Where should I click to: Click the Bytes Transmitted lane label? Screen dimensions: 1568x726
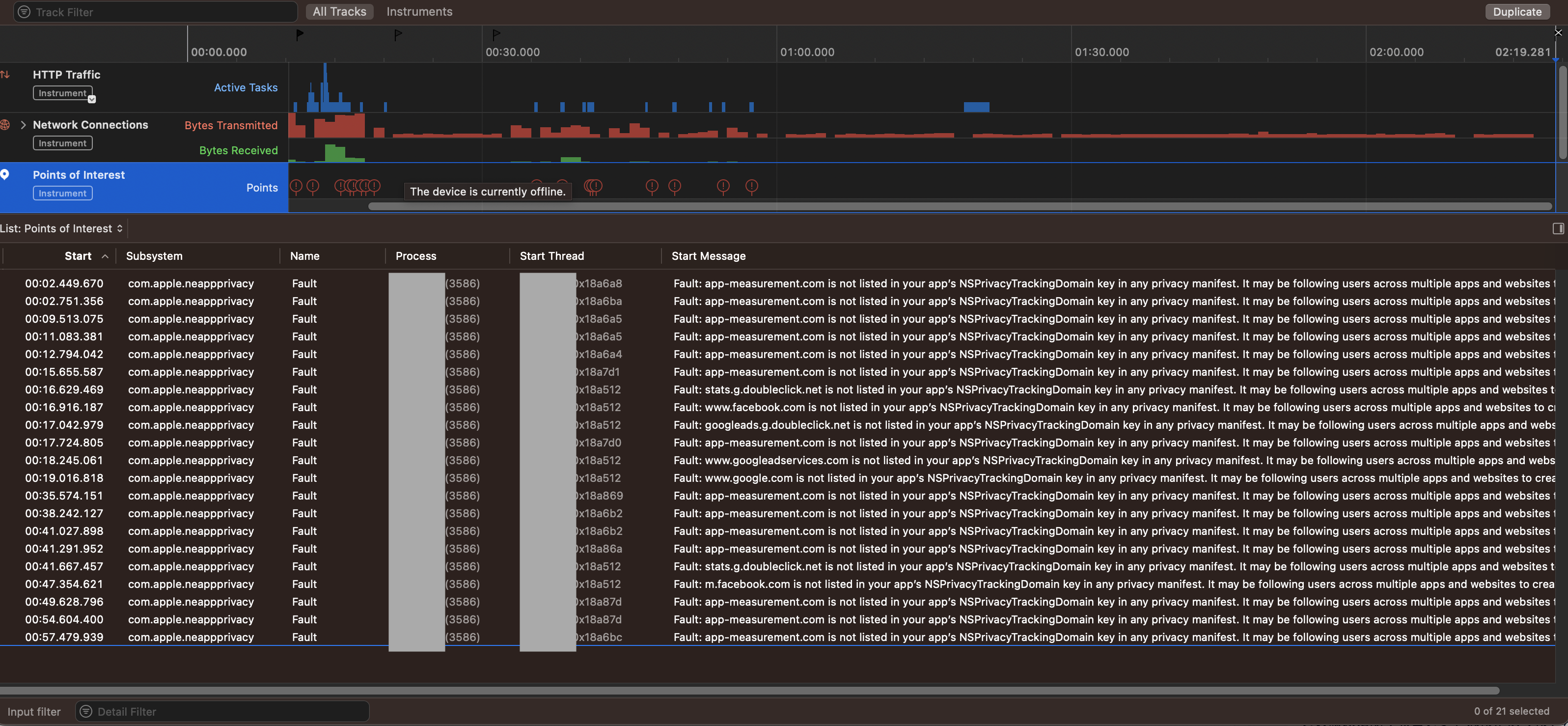231,125
